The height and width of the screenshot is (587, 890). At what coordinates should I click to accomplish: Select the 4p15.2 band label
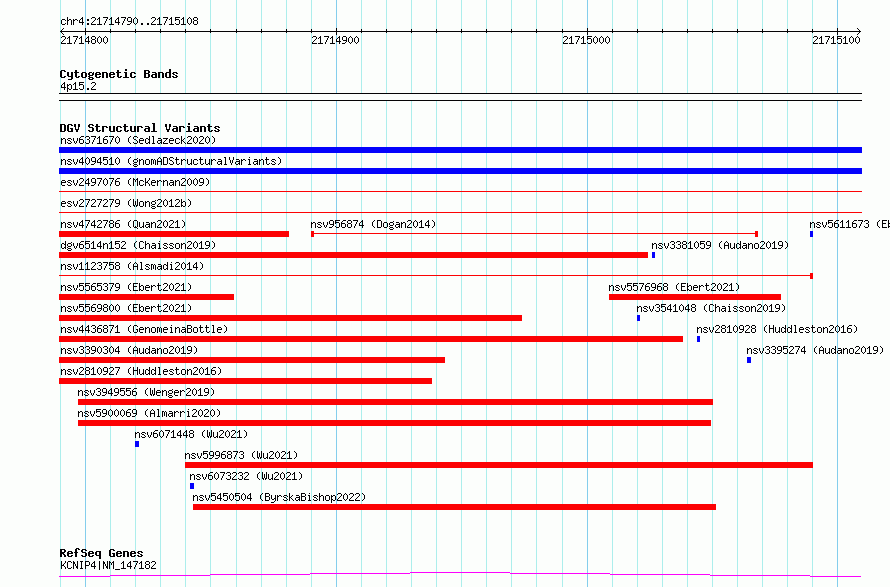[78, 86]
